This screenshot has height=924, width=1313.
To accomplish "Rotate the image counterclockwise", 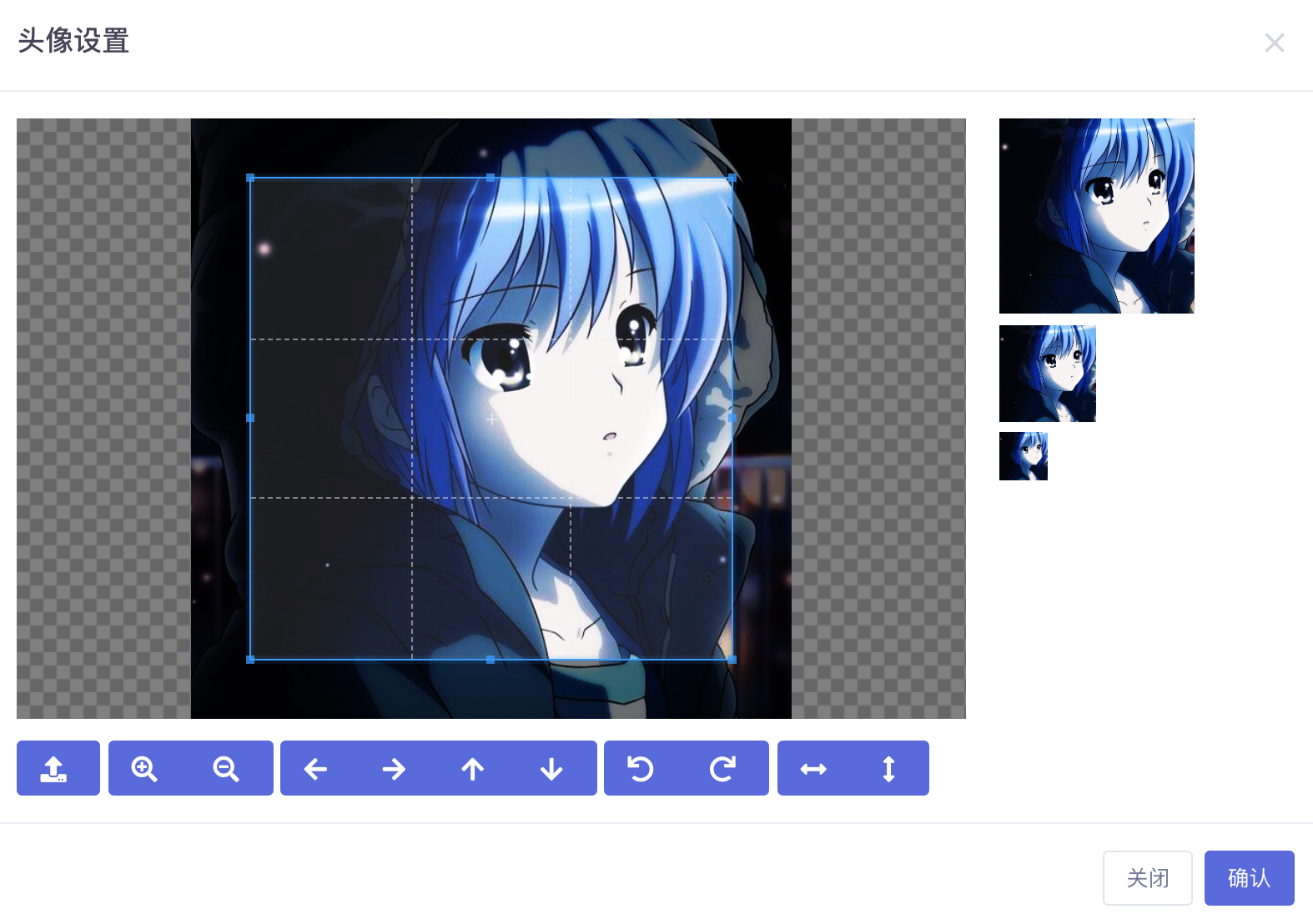I will click(x=641, y=768).
